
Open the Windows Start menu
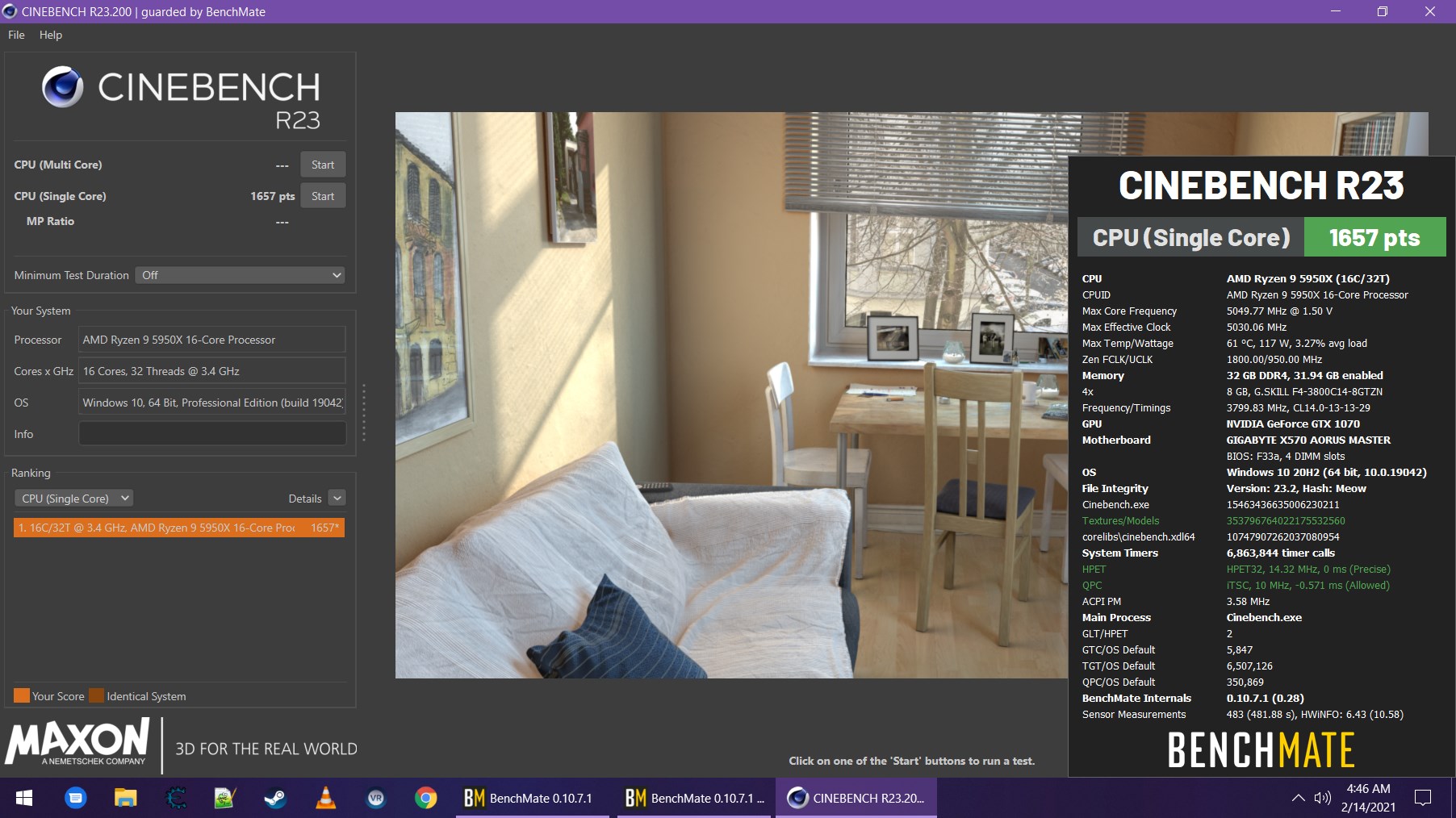click(x=24, y=798)
